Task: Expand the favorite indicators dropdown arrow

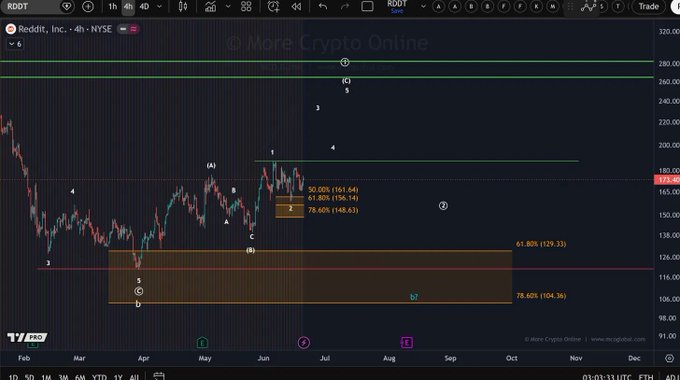Action: point(228,7)
